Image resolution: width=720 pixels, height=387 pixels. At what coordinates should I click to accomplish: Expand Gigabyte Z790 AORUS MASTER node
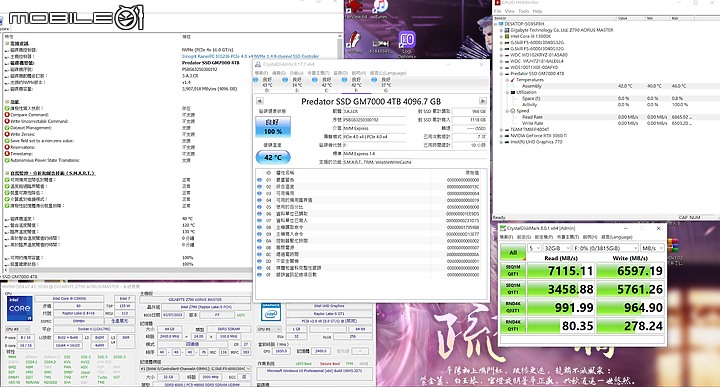click(x=501, y=30)
